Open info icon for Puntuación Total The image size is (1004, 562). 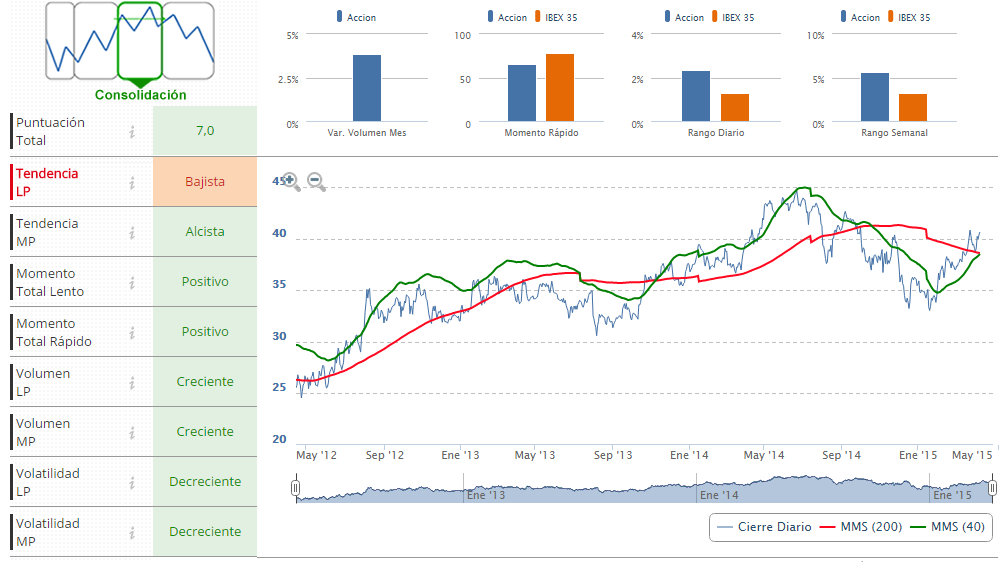click(x=131, y=131)
